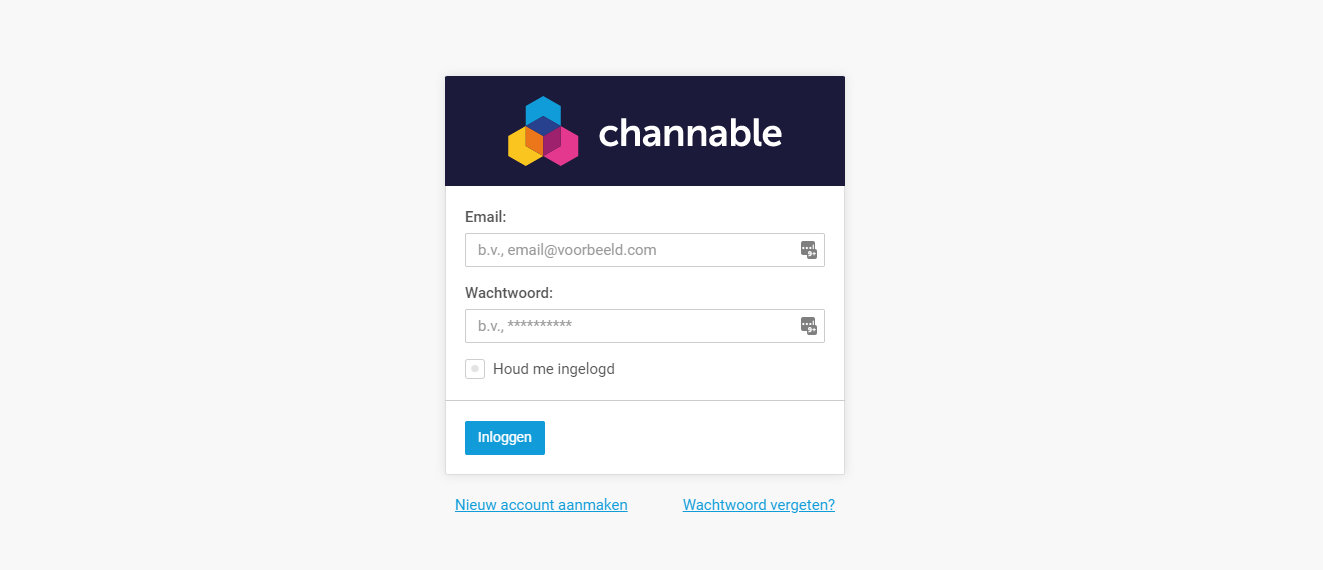Click the Wachtwoord: field label
The width and height of the screenshot is (1323, 570).
tap(509, 293)
